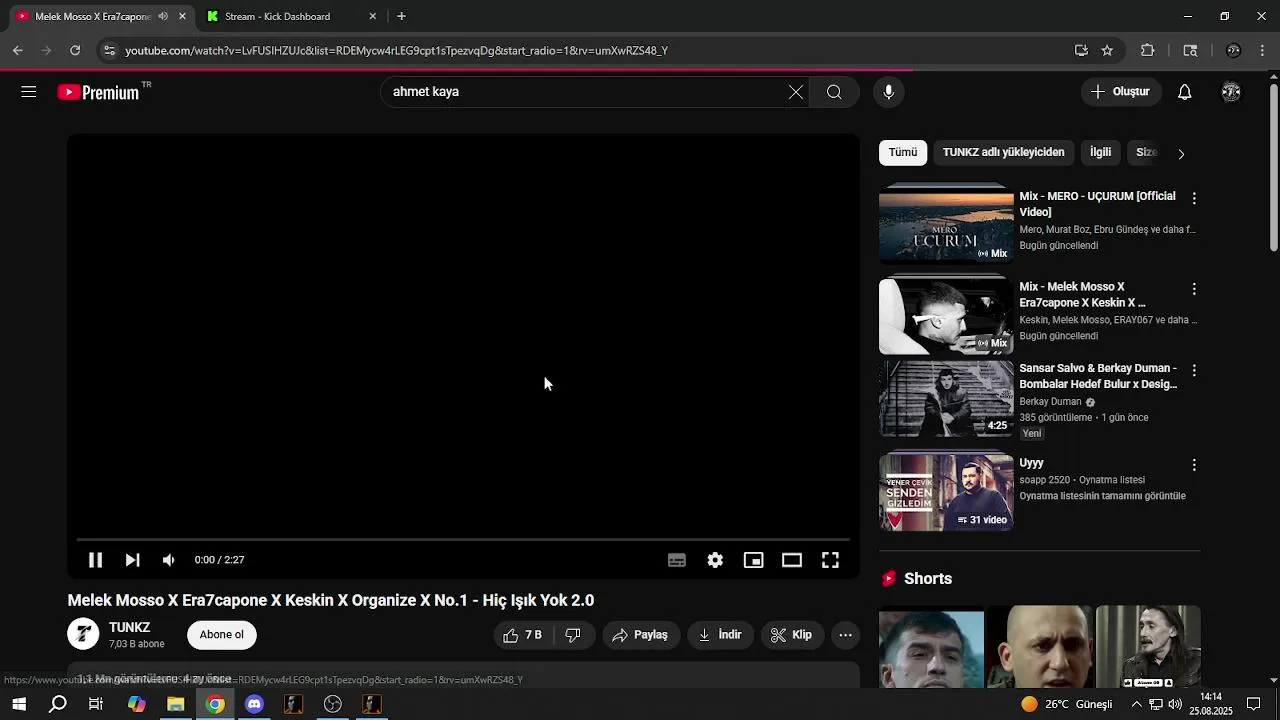Open more actions three-dot menu under video
Image resolution: width=1280 pixels, height=720 pixels.
845,635
